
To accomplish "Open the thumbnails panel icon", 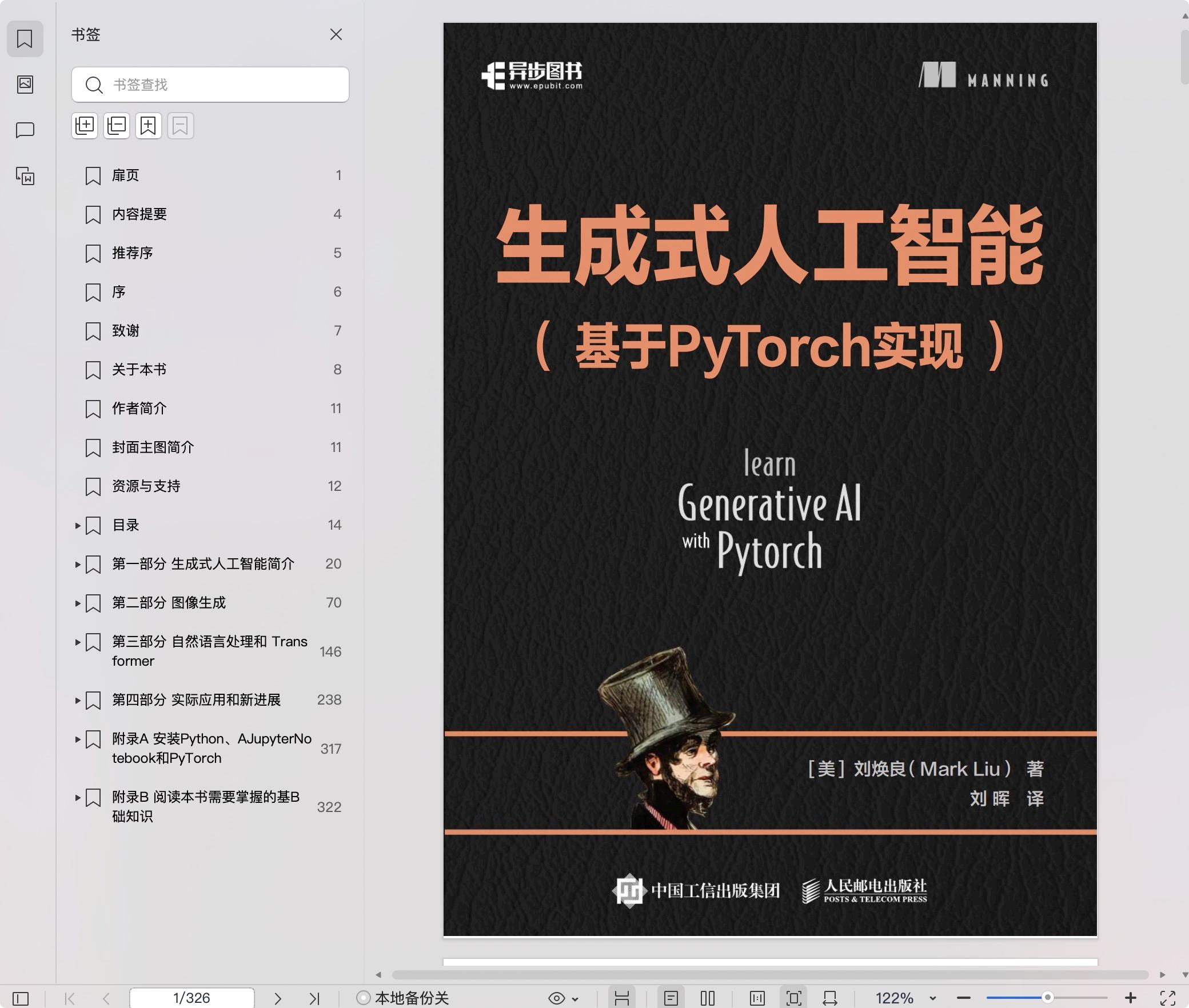I will 25,85.
